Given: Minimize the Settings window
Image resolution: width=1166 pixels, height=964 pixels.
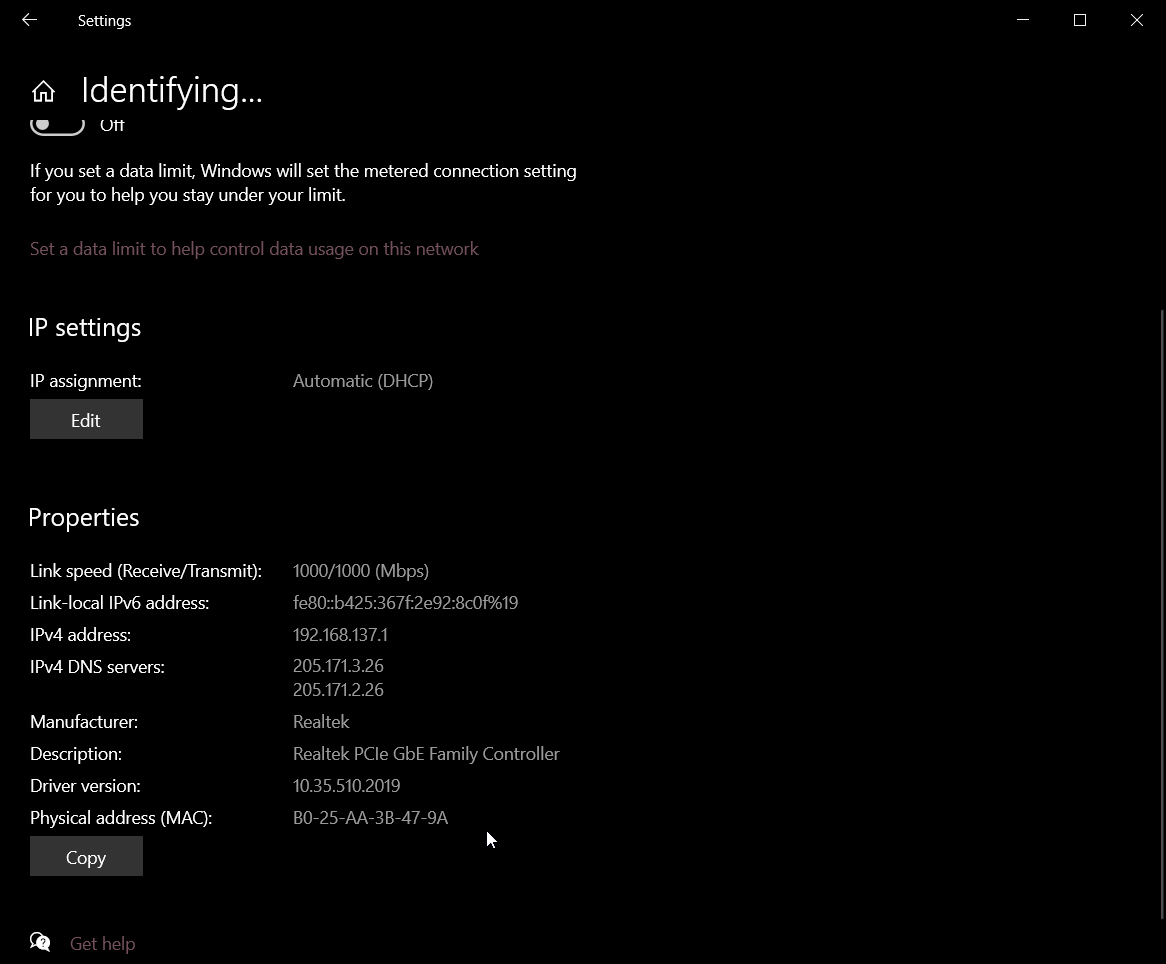Looking at the screenshot, I should click(1022, 20).
